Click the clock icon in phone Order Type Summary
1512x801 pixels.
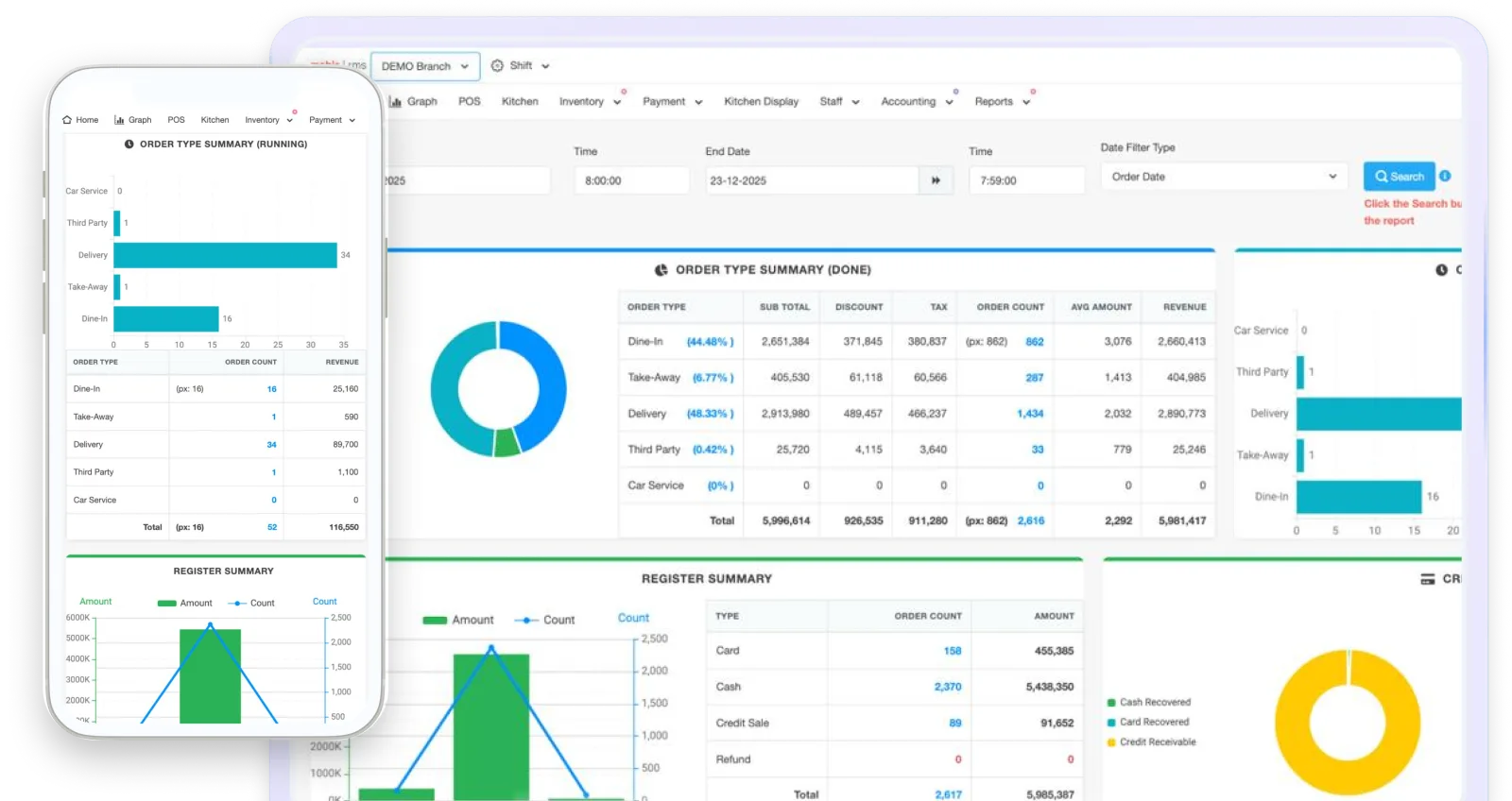click(129, 145)
